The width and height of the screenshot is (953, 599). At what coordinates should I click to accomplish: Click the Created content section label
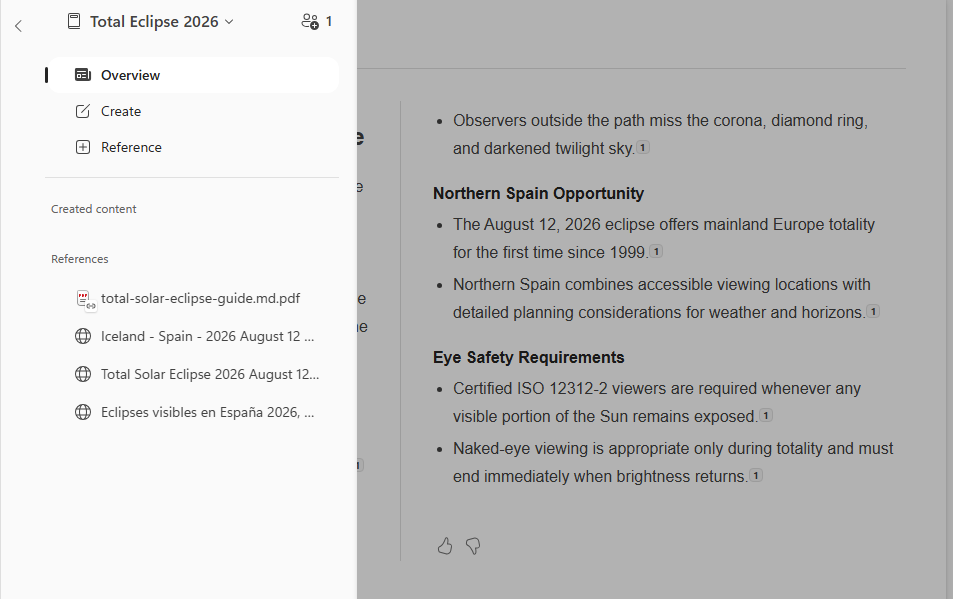pos(94,209)
